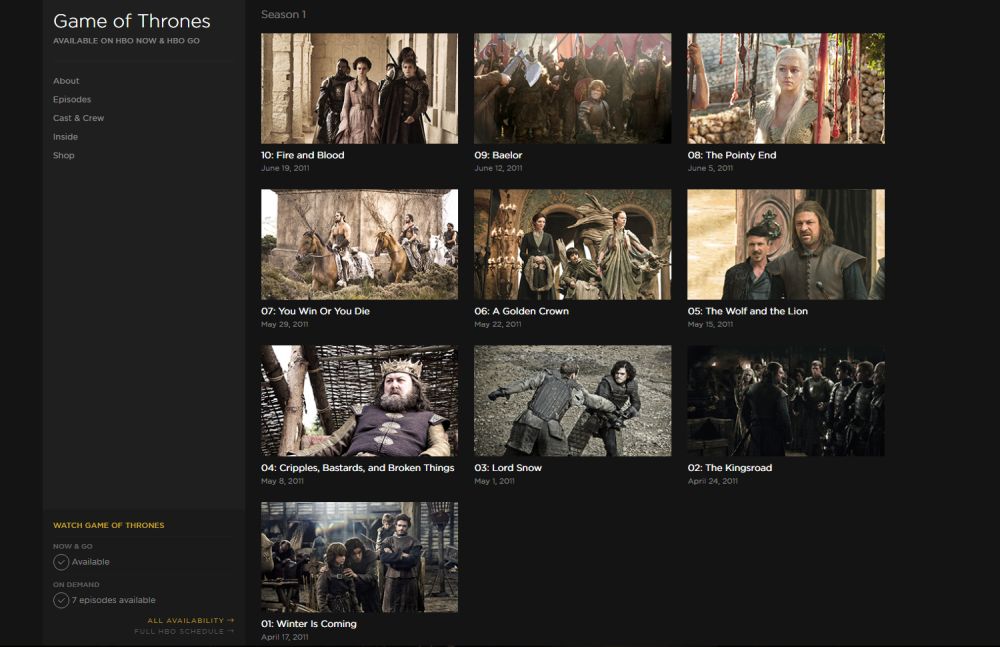Click the NOW & GO Available check icon
Screen dimensions: 1000x647
[61, 562]
